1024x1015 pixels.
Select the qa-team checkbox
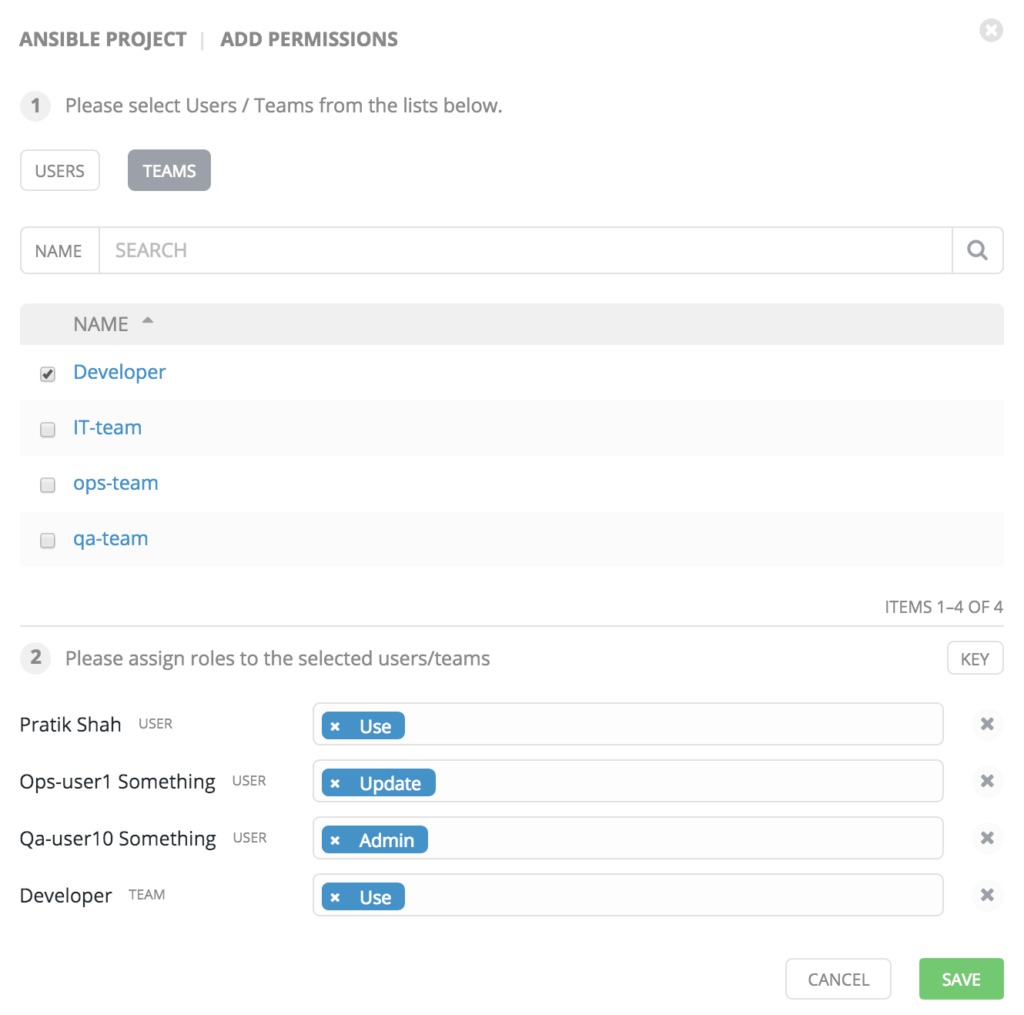coord(47,540)
